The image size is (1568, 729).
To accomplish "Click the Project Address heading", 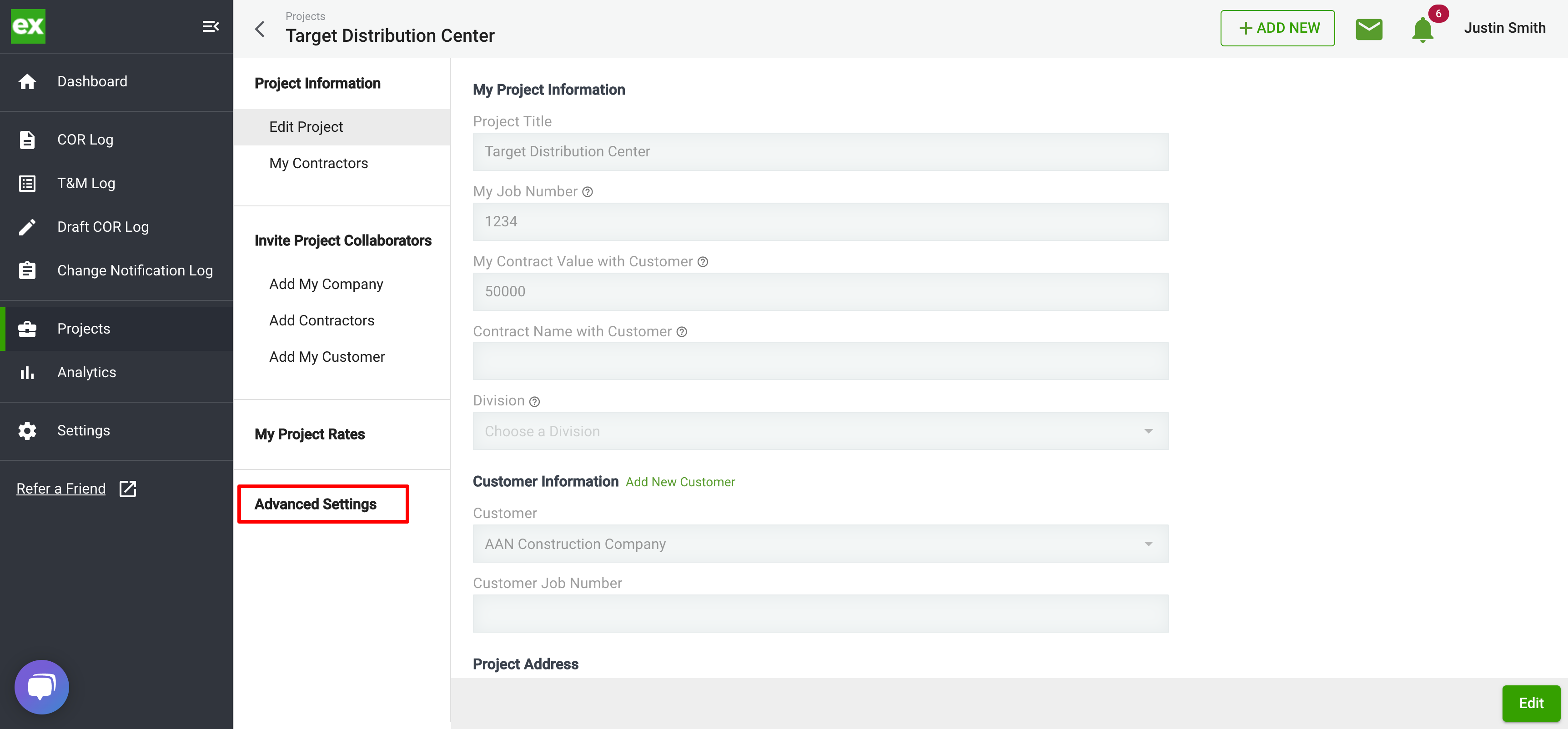I will click(525, 664).
